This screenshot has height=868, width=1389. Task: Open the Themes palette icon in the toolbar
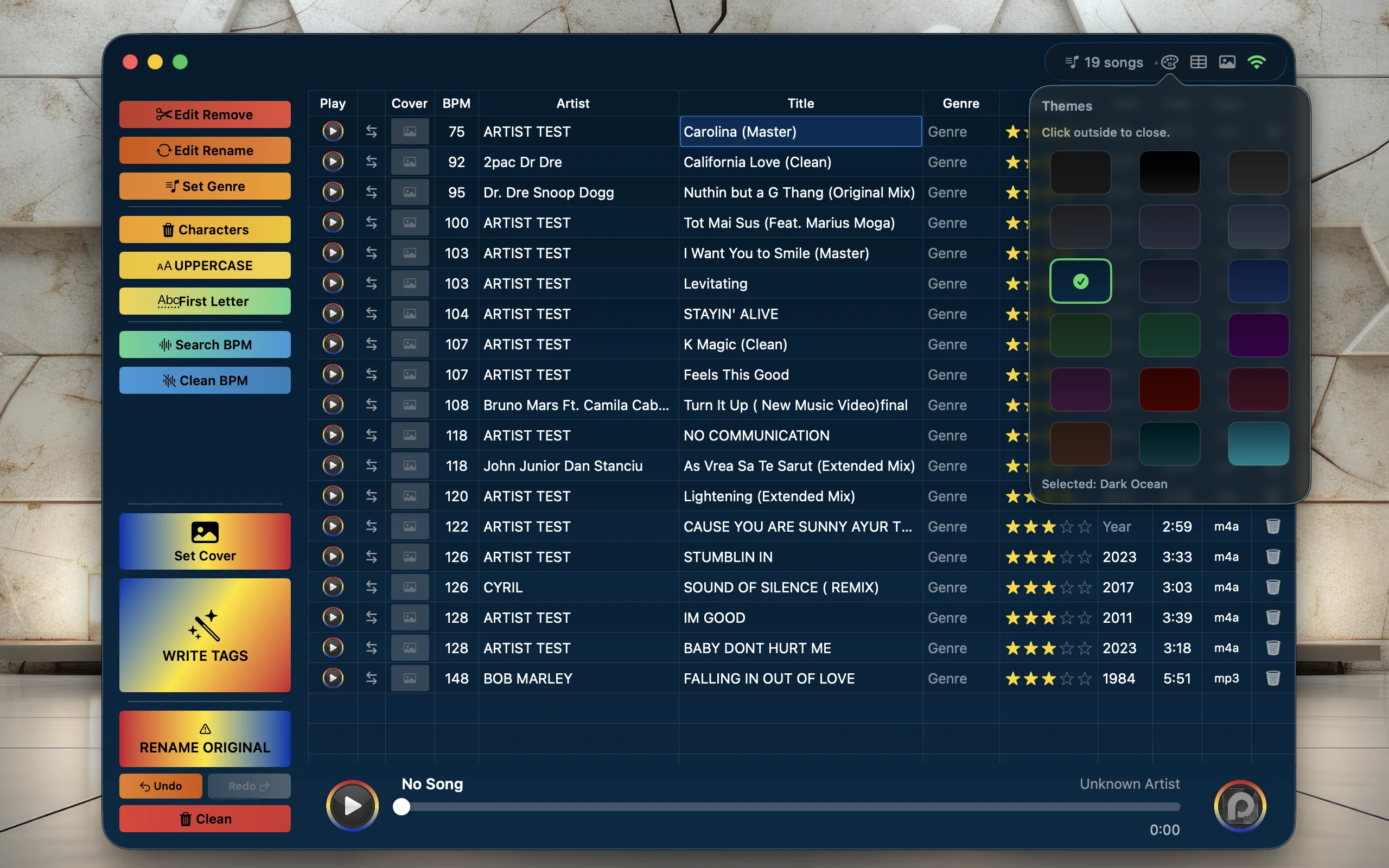click(1169, 62)
